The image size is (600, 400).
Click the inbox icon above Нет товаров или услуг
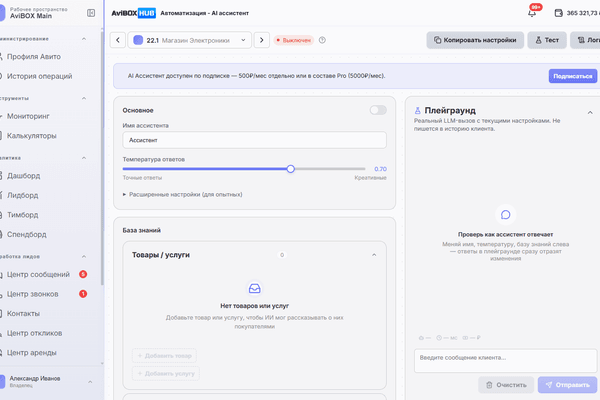coord(254,288)
